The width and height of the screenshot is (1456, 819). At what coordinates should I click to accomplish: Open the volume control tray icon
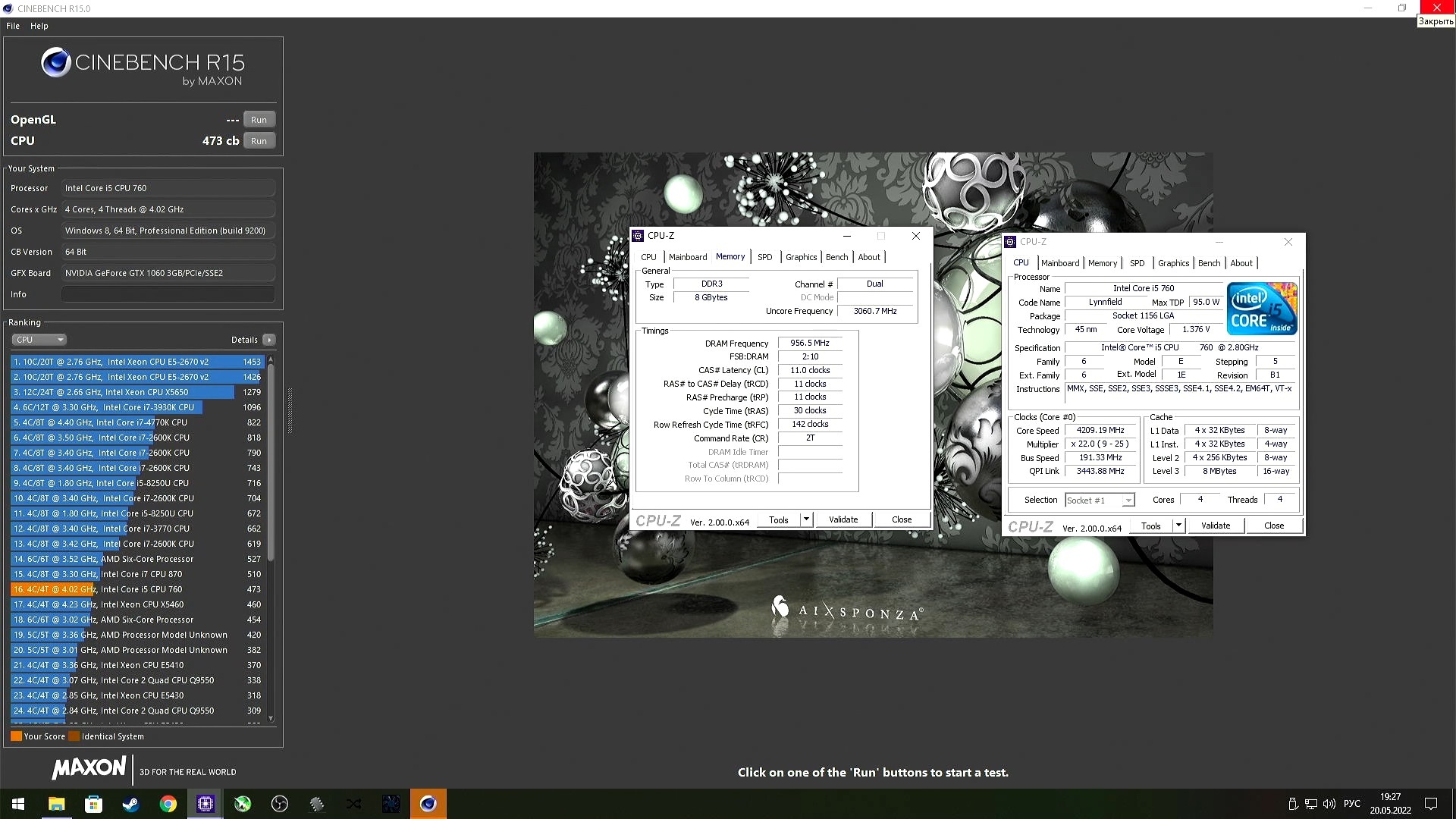(1329, 804)
